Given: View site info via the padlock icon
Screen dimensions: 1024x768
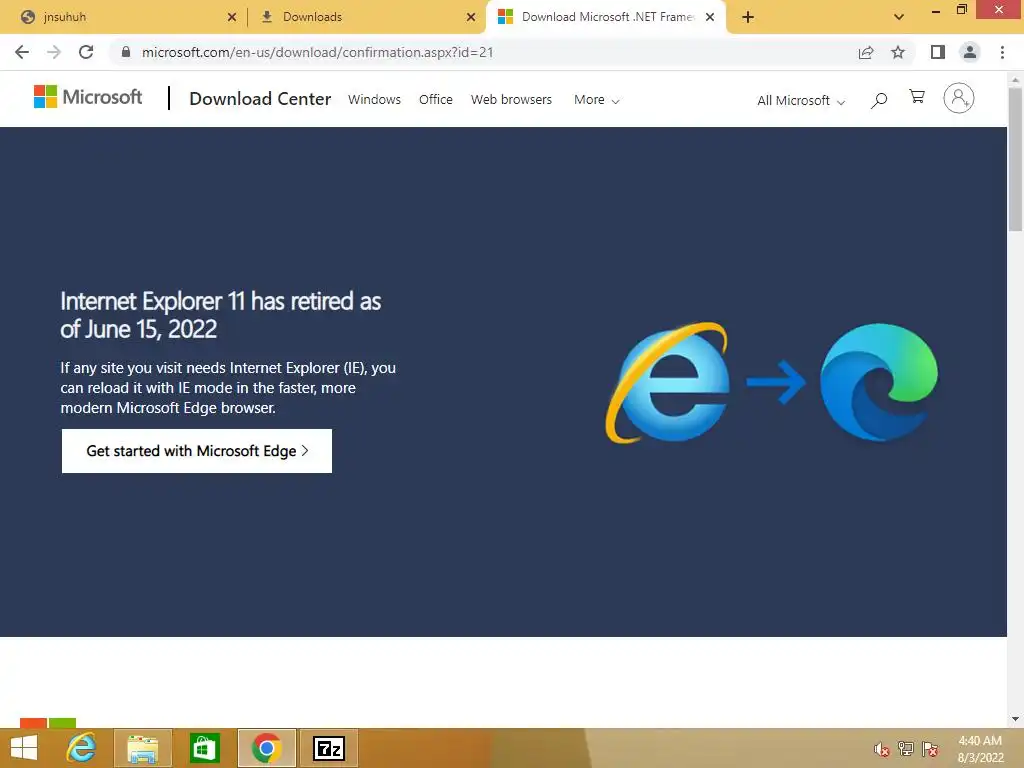Looking at the screenshot, I should pos(126,52).
